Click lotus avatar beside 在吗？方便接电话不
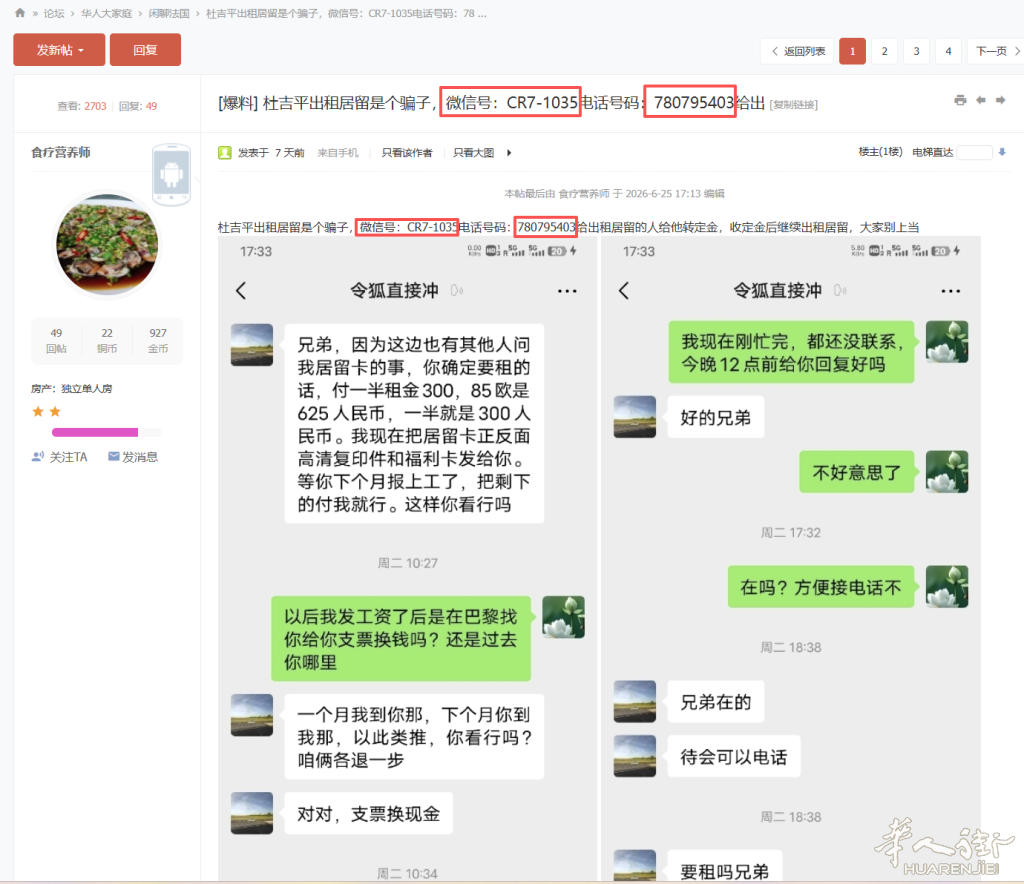The height and width of the screenshot is (884, 1024). 947,586
